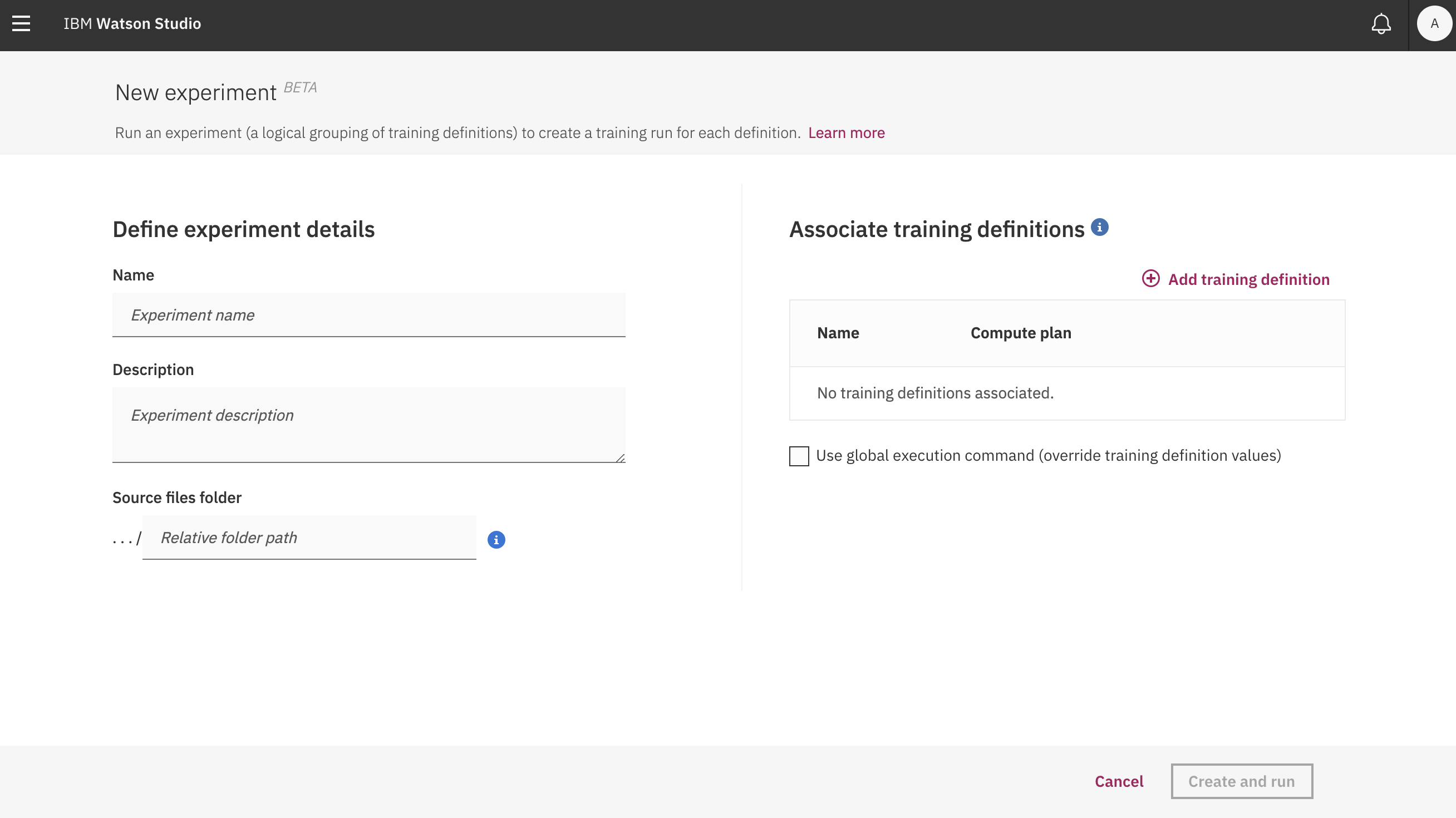Click into Experiment description text area
1456x818 pixels.
point(368,423)
